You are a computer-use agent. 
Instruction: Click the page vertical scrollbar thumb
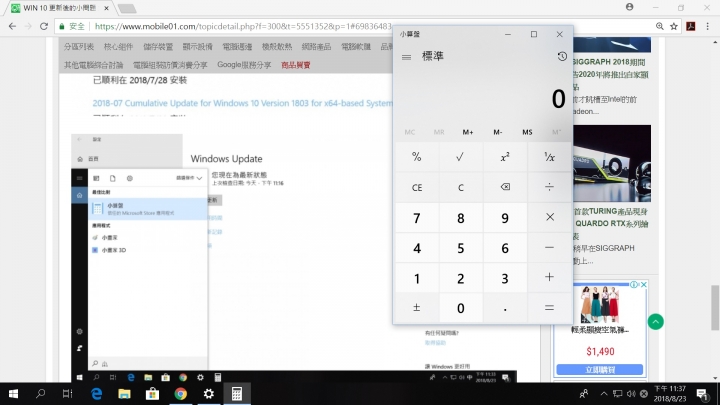click(x=715, y=308)
